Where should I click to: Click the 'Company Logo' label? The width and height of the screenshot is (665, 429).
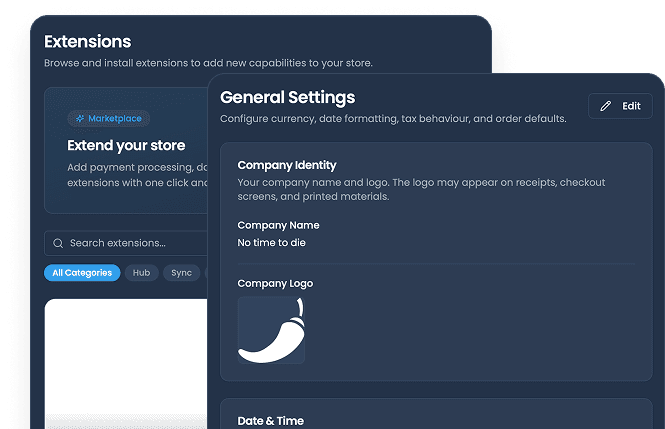click(x=275, y=284)
